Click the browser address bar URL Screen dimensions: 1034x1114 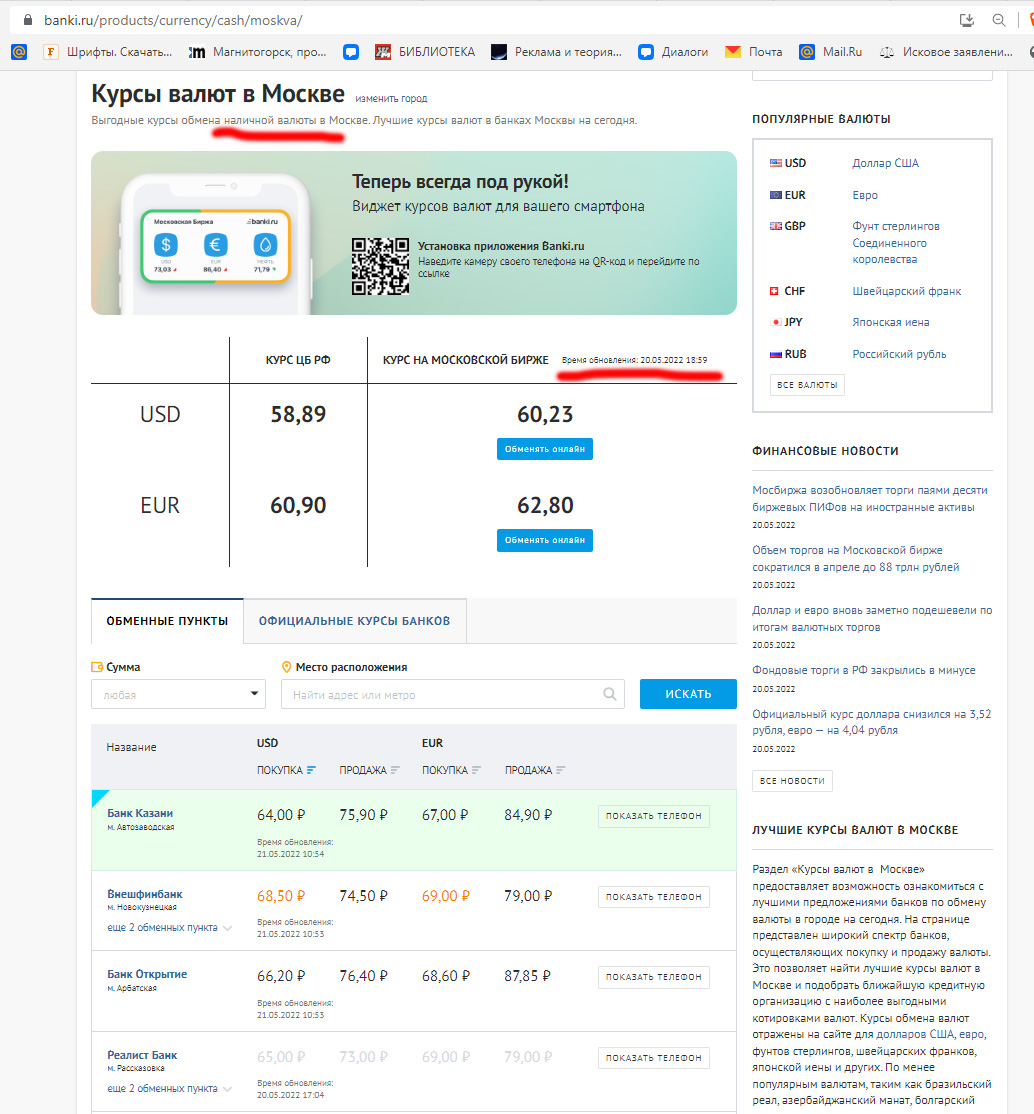point(173,20)
